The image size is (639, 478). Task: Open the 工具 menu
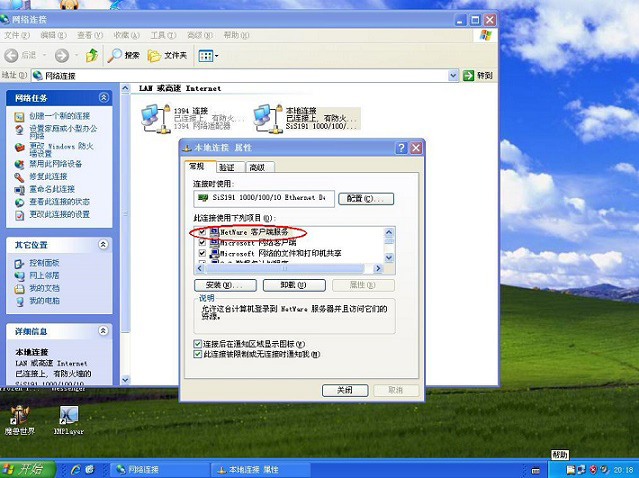[163, 35]
